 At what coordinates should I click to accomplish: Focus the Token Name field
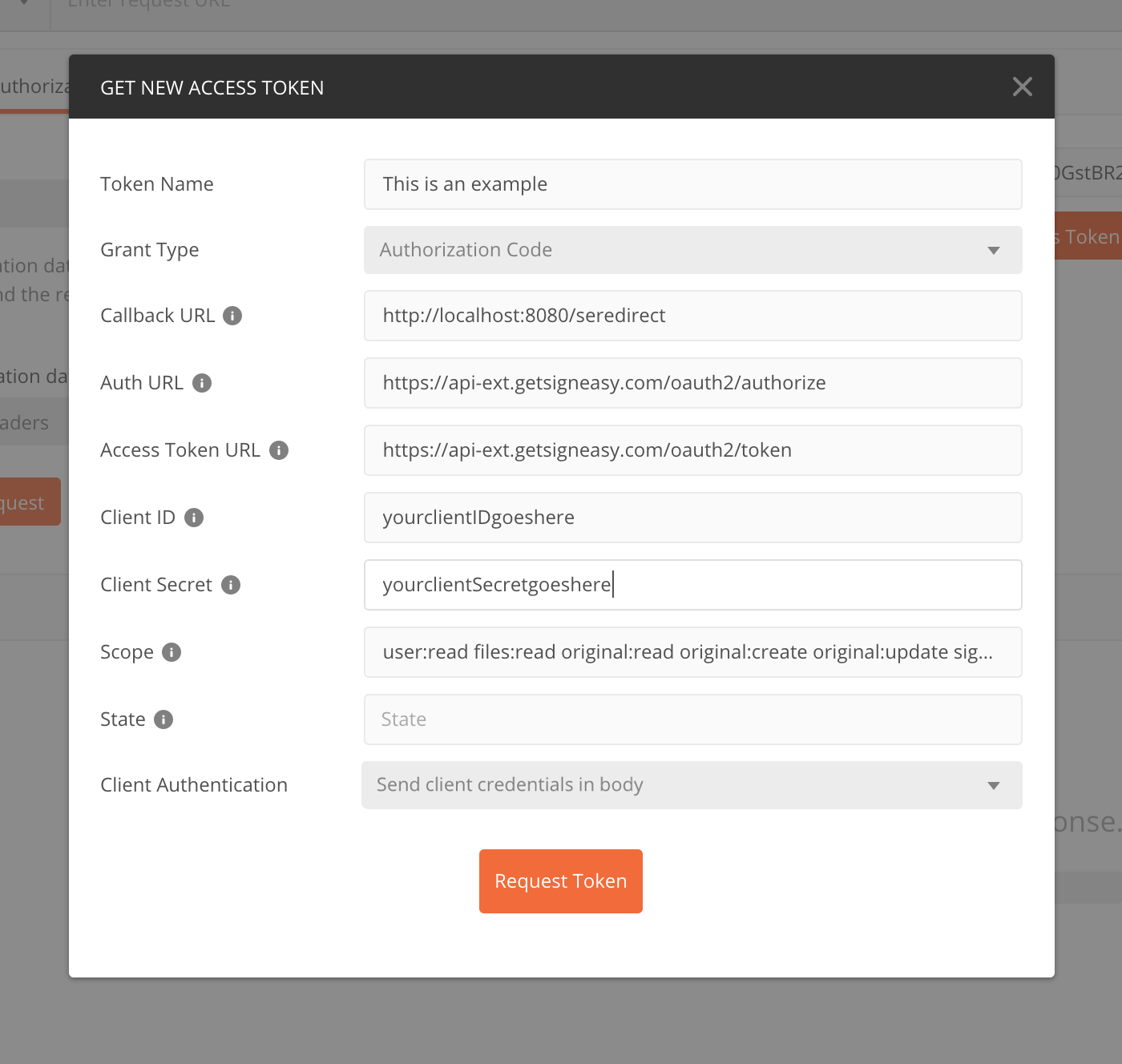(693, 184)
